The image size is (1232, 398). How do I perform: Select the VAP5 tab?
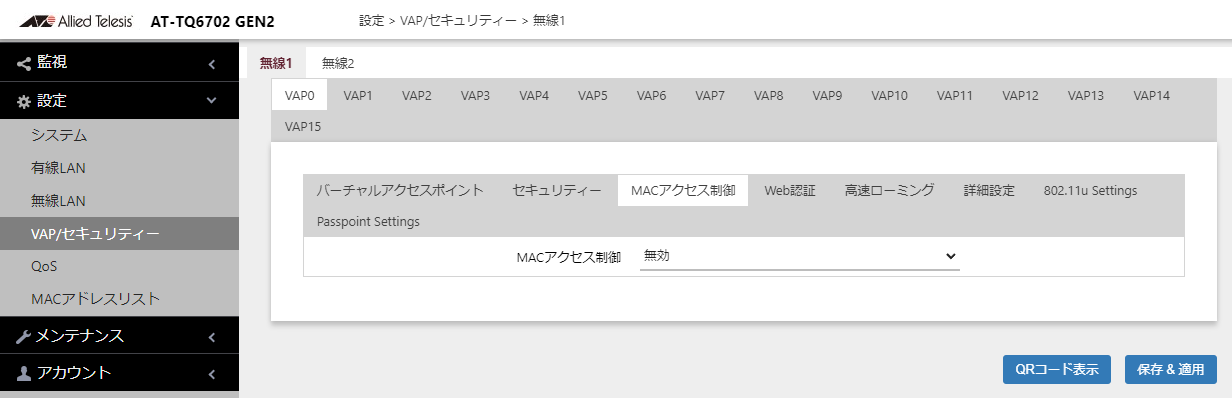point(592,96)
